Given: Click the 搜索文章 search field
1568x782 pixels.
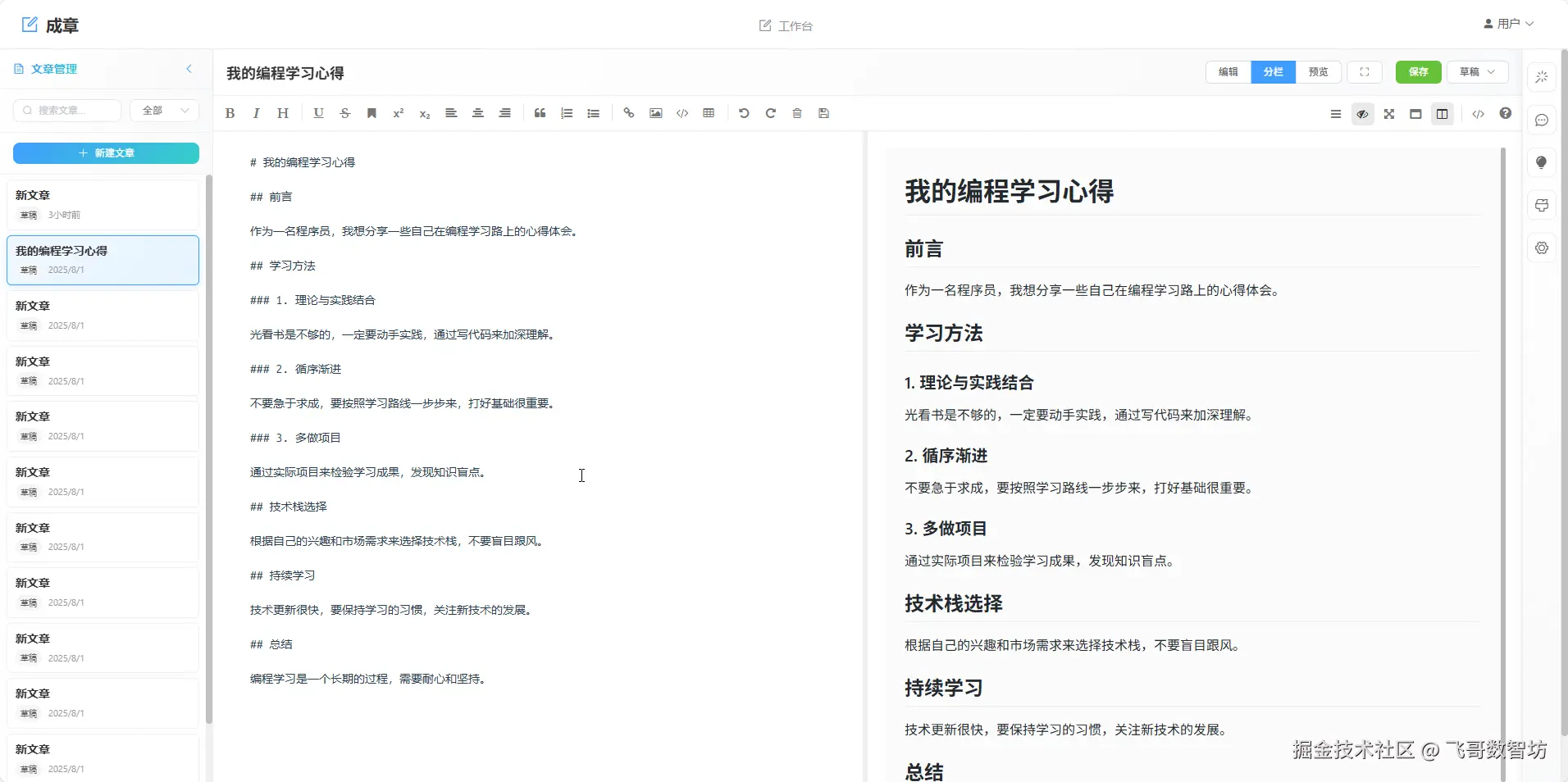Looking at the screenshot, I should (x=67, y=111).
